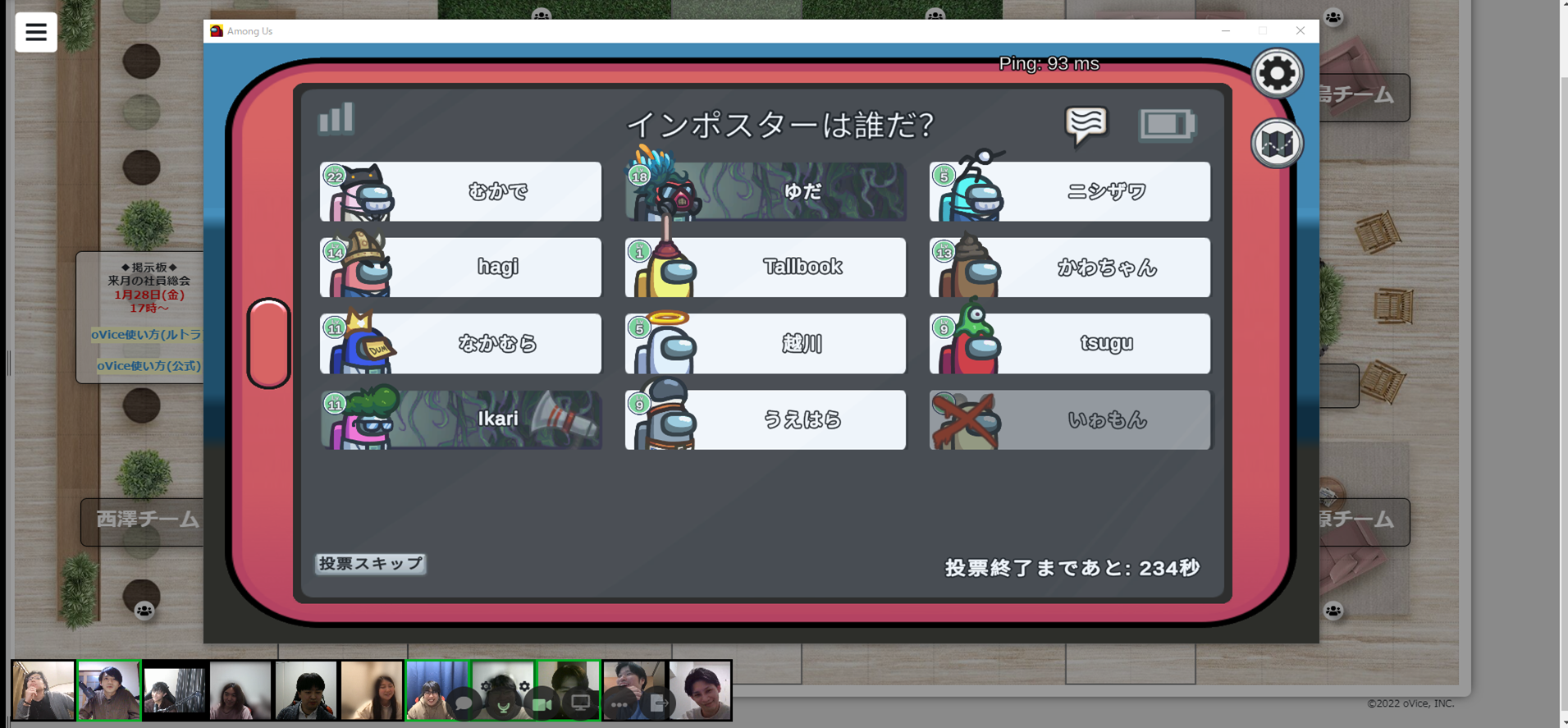The width and height of the screenshot is (1568, 728).
Task: Click the people icon below 西澤チーム
Action: [x=144, y=610]
